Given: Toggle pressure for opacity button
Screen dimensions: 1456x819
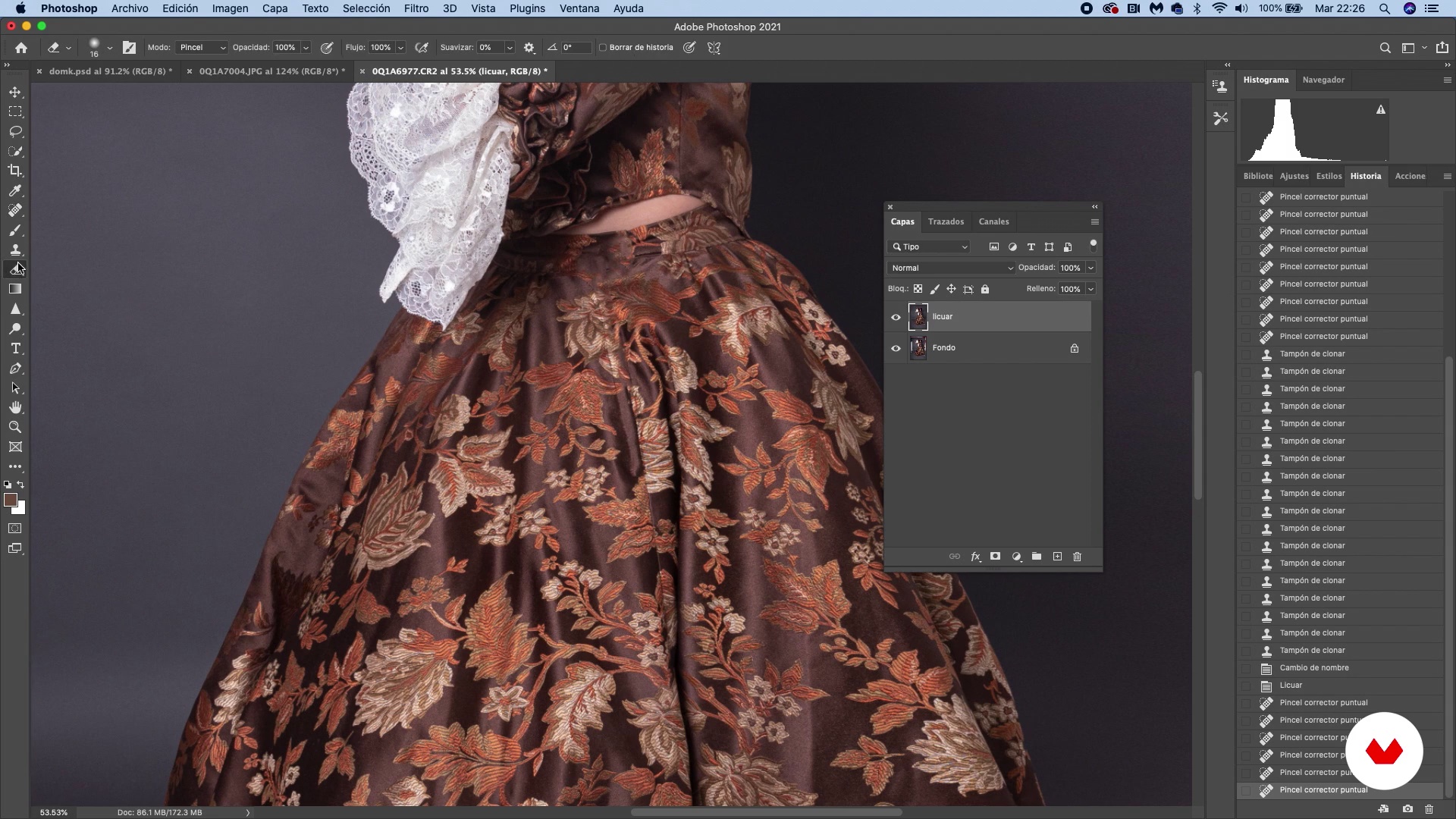Looking at the screenshot, I should 327,48.
